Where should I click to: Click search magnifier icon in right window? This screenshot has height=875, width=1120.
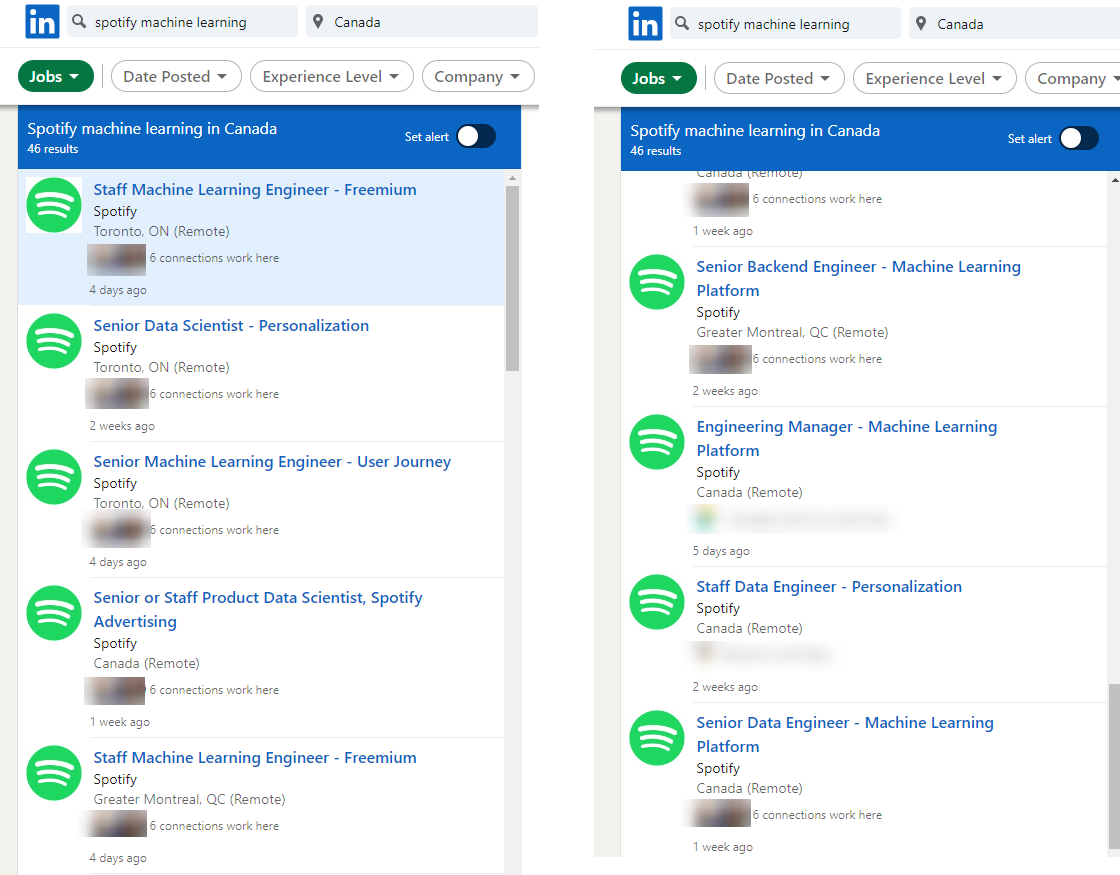682,24
